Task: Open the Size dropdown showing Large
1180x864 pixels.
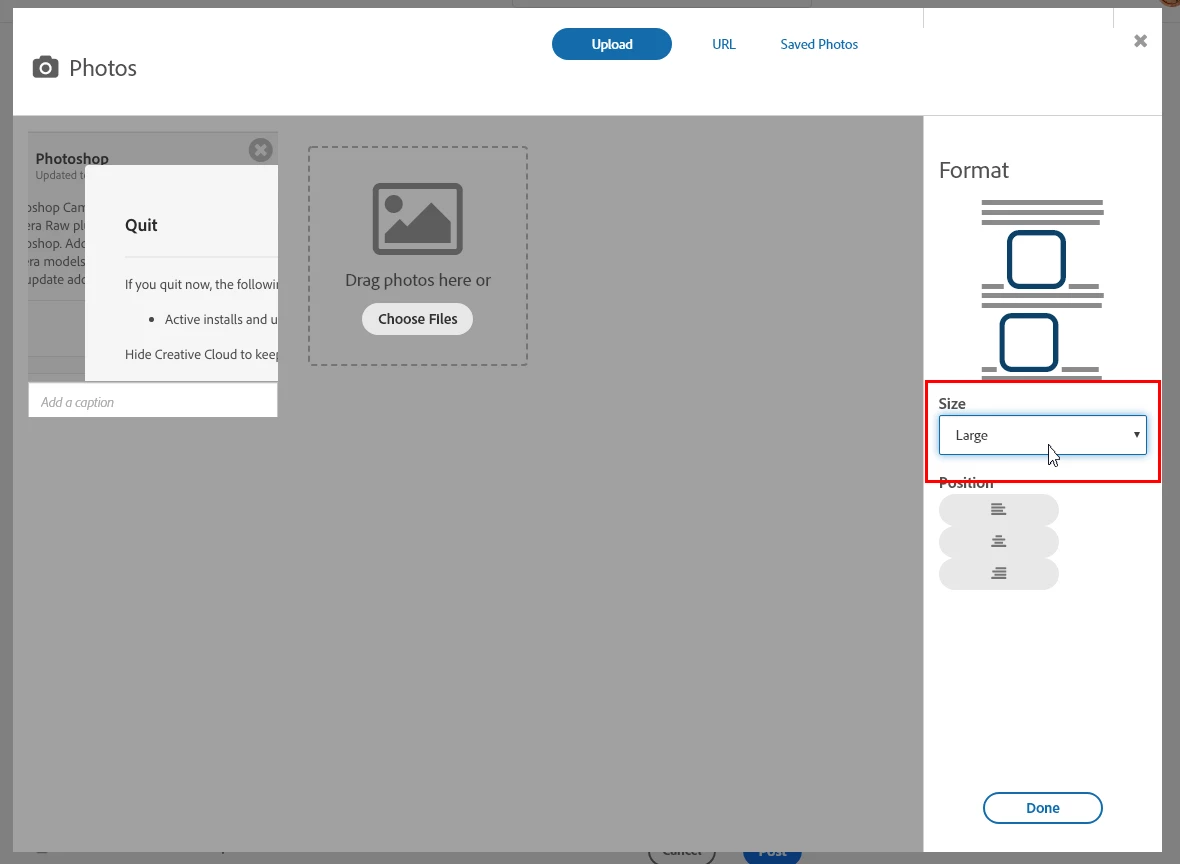Action: coord(1042,435)
